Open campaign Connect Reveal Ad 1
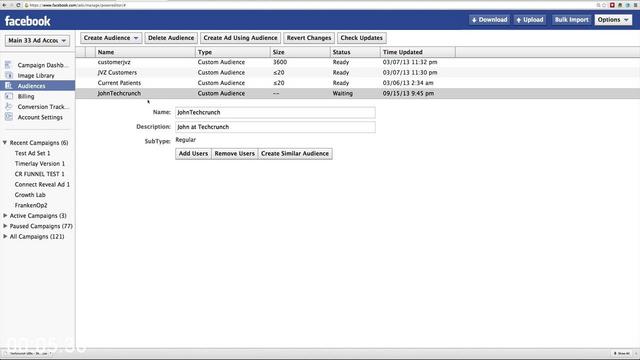Viewport: 640px width, 360px height. click(x=42, y=184)
